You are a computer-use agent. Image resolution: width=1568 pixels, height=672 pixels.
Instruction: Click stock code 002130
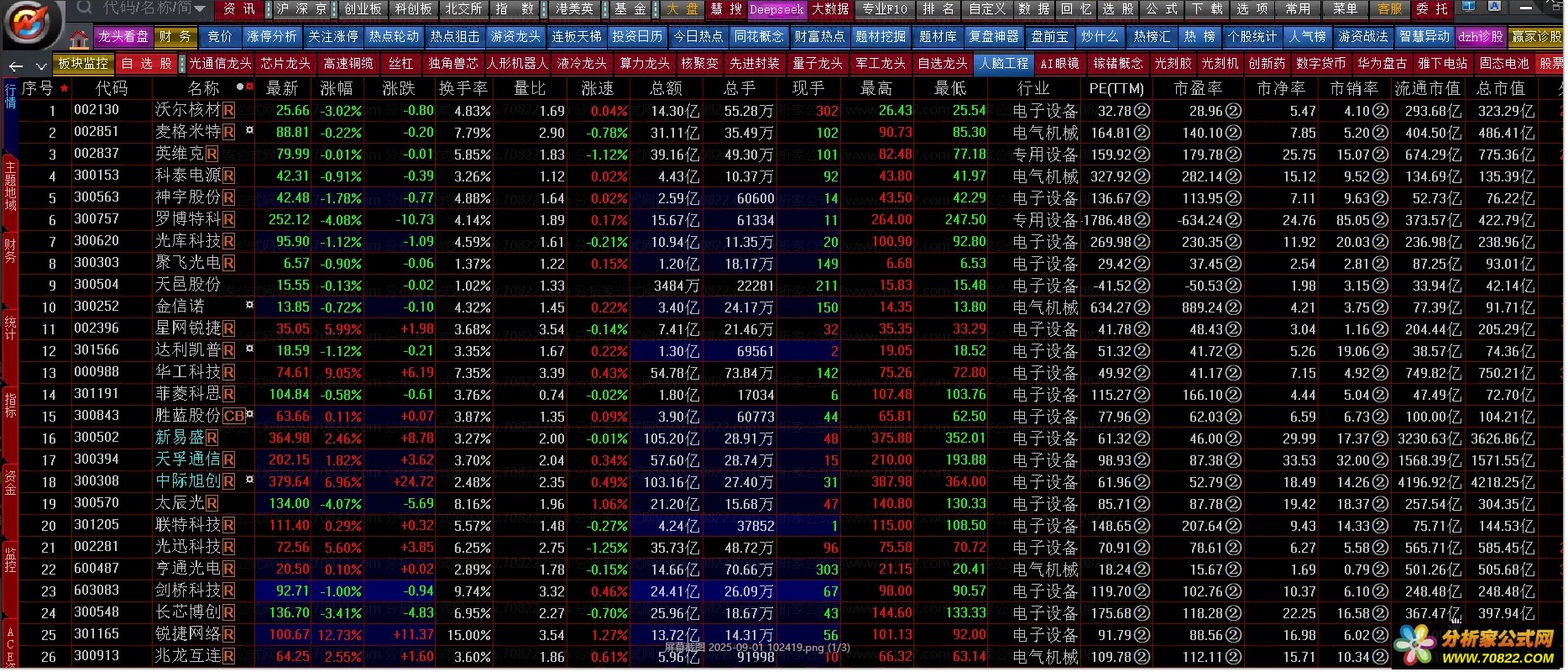point(97,110)
